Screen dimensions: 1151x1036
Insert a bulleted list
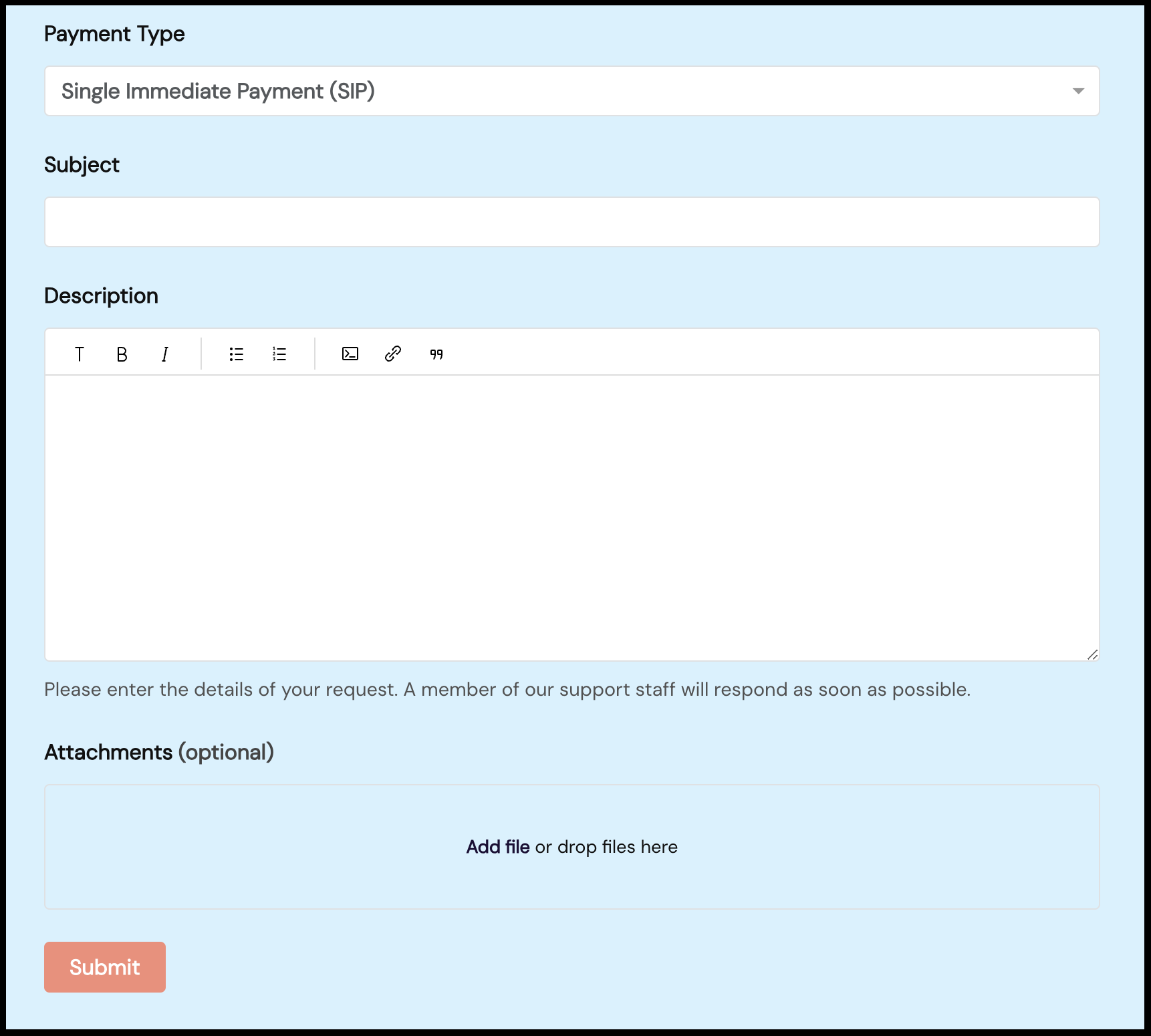[x=236, y=354]
